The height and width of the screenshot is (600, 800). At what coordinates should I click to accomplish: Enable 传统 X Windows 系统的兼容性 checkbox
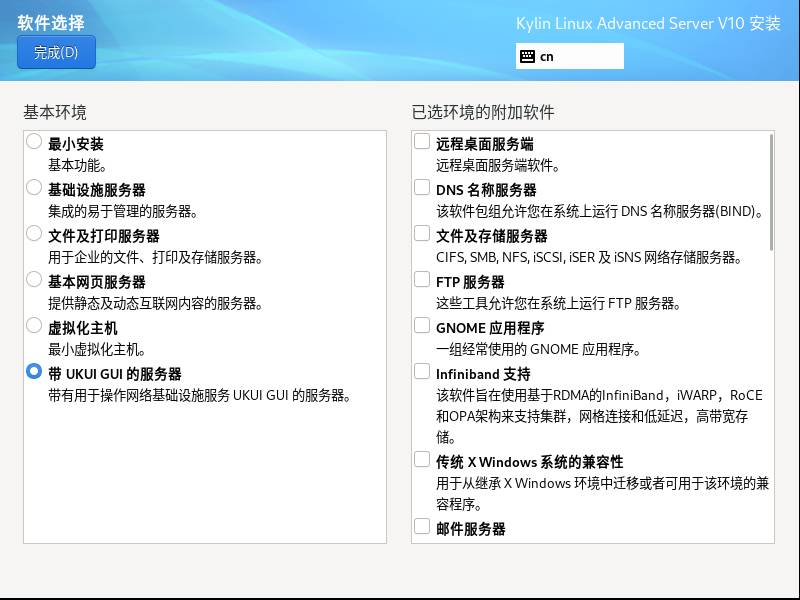point(422,460)
